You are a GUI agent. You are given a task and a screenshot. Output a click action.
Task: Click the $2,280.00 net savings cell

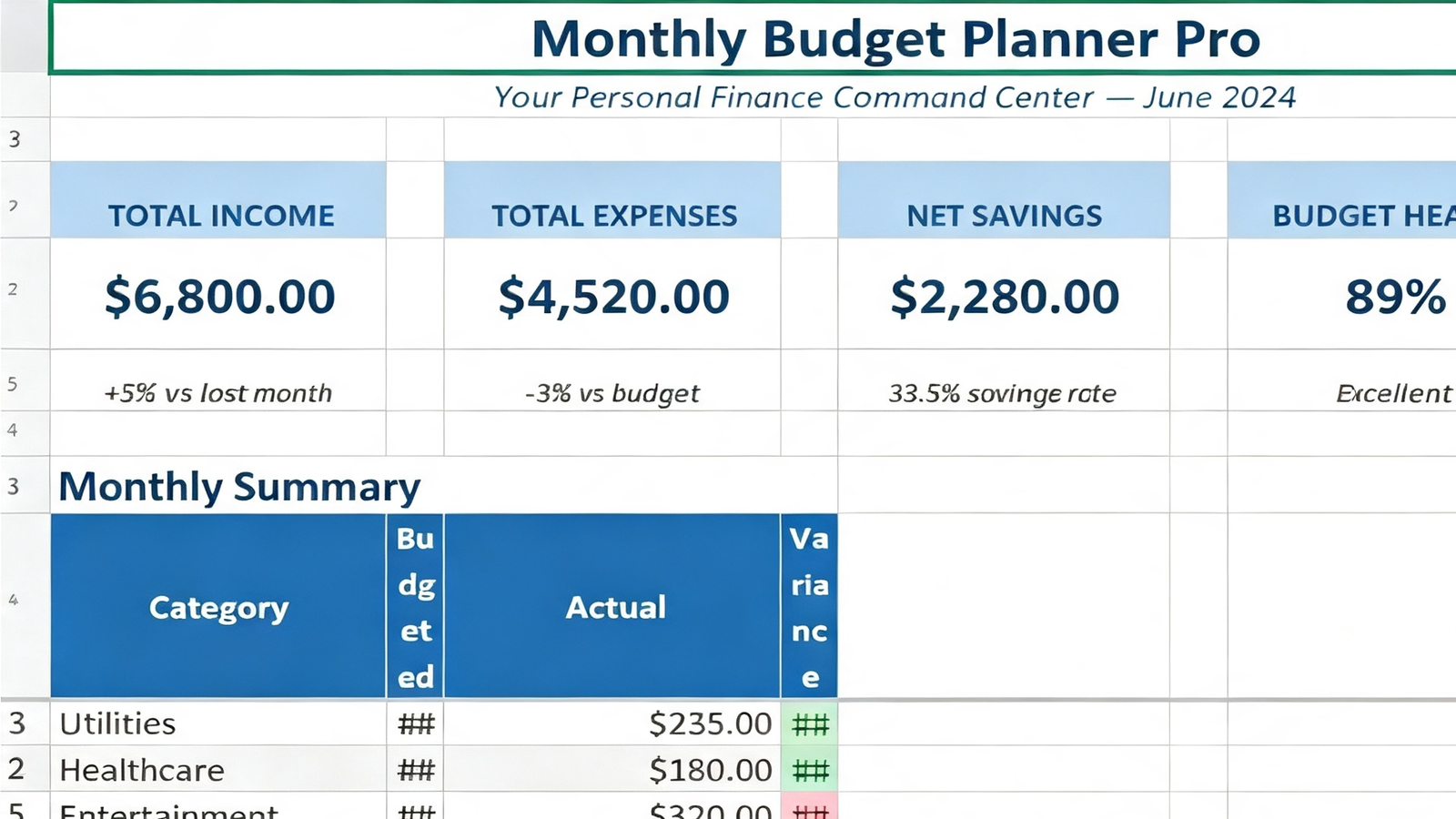1004,294
